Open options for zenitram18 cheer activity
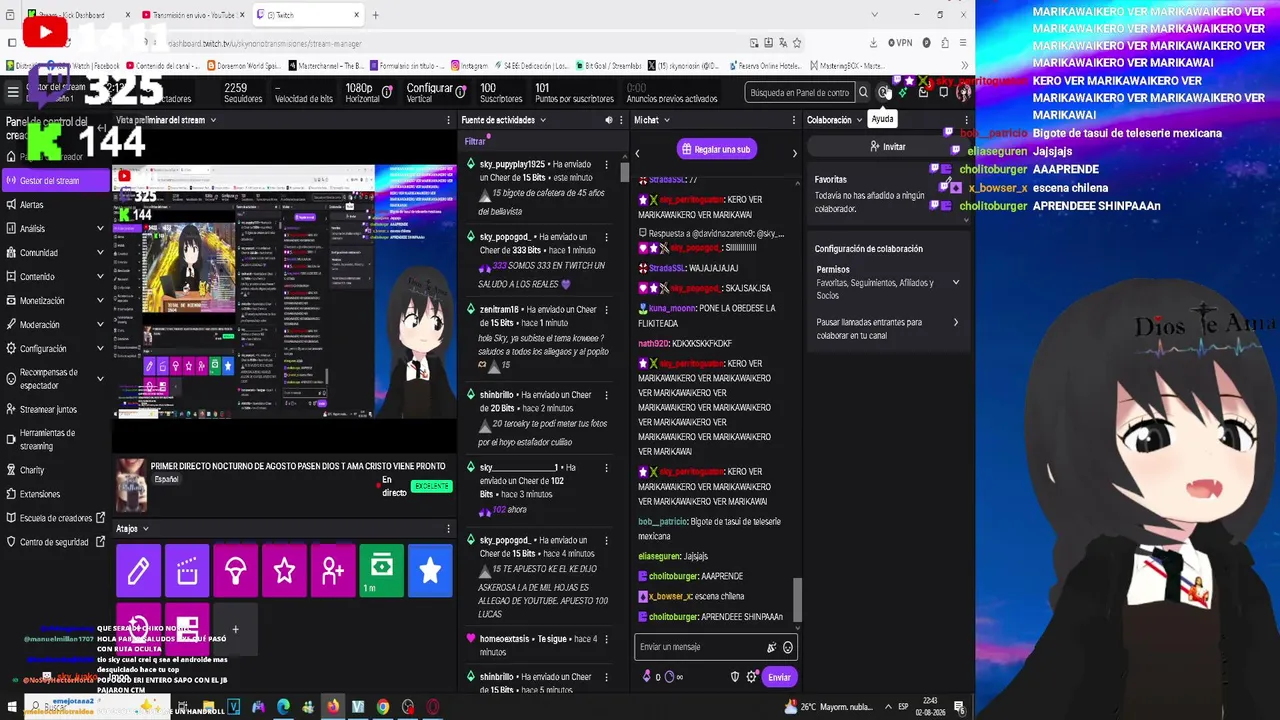The image size is (1280, 720). 606,310
